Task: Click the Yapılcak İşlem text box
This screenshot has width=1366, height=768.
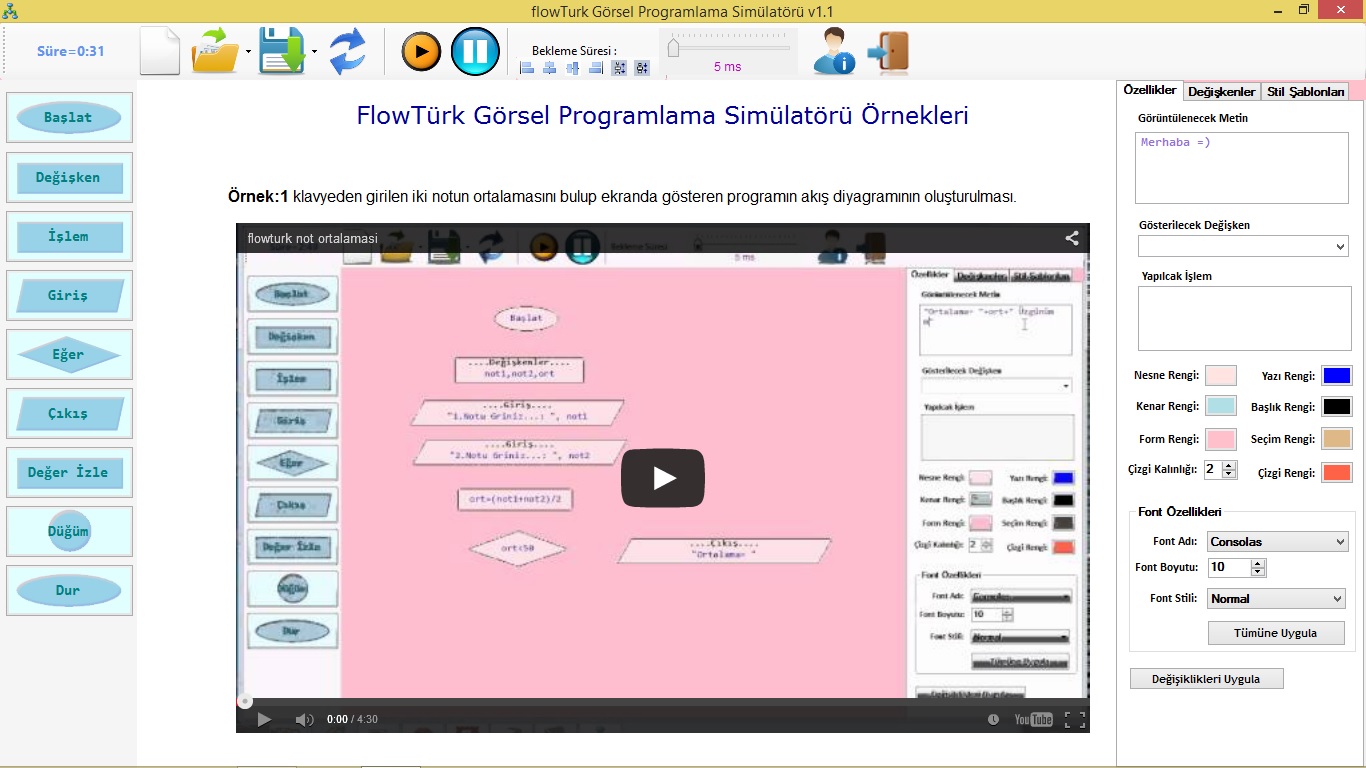Action: (x=1244, y=318)
